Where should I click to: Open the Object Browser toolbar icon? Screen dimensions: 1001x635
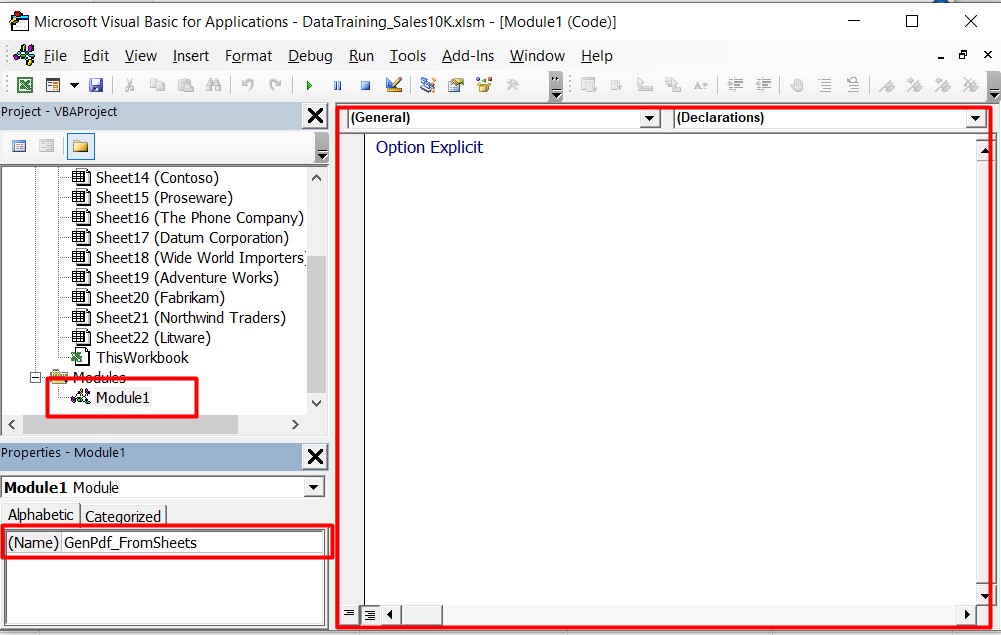[484, 85]
